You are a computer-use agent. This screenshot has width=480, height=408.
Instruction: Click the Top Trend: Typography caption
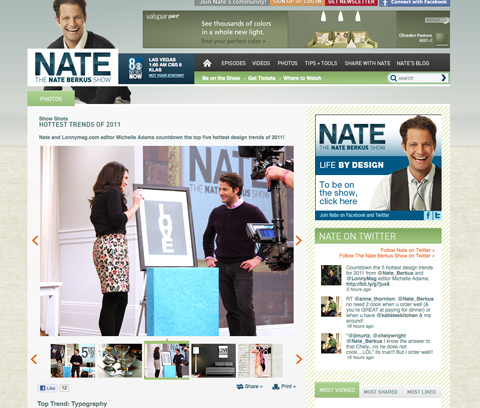[72, 404]
